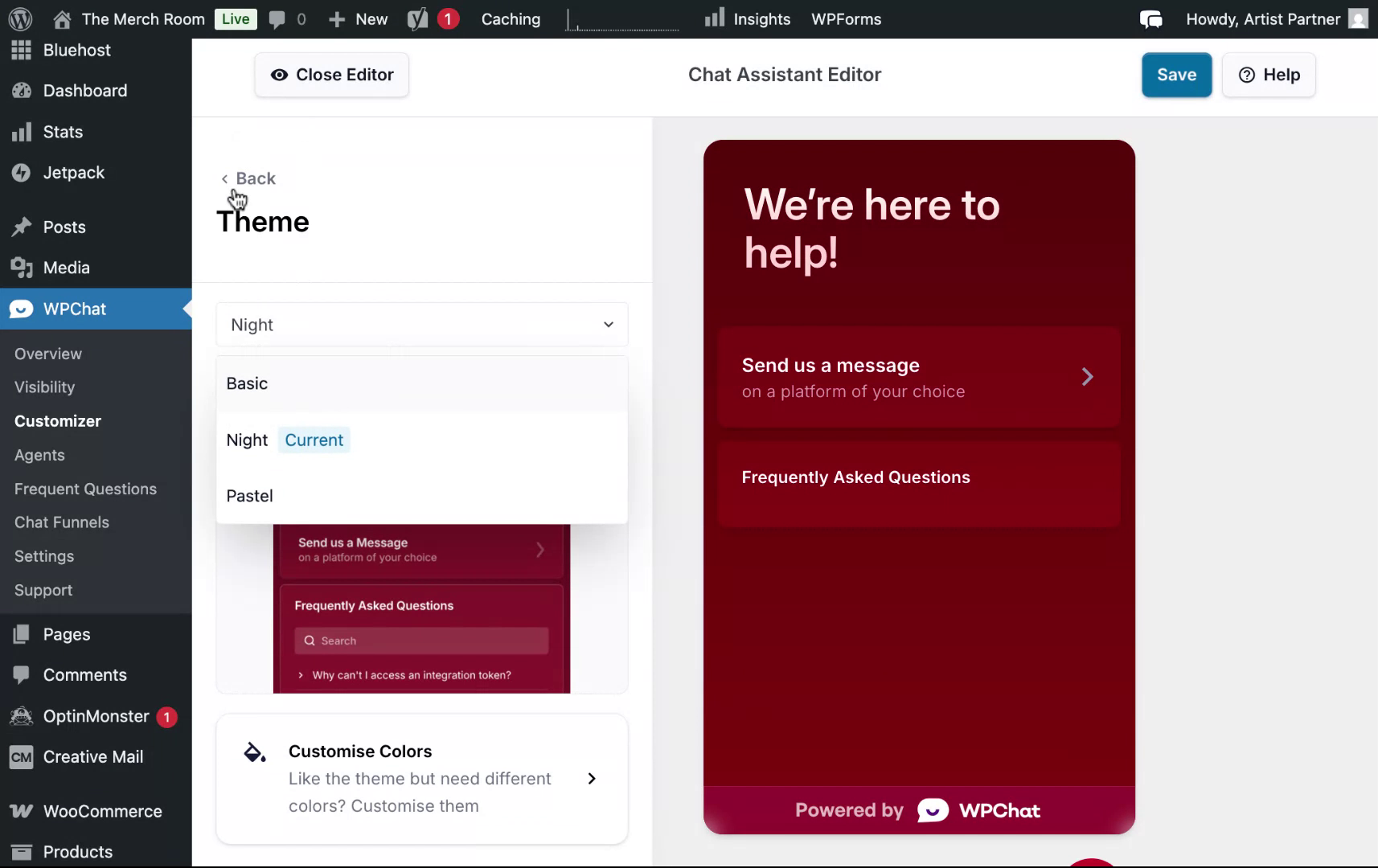
Task: Expand the Send us a message chevron
Action: pos(1088,377)
